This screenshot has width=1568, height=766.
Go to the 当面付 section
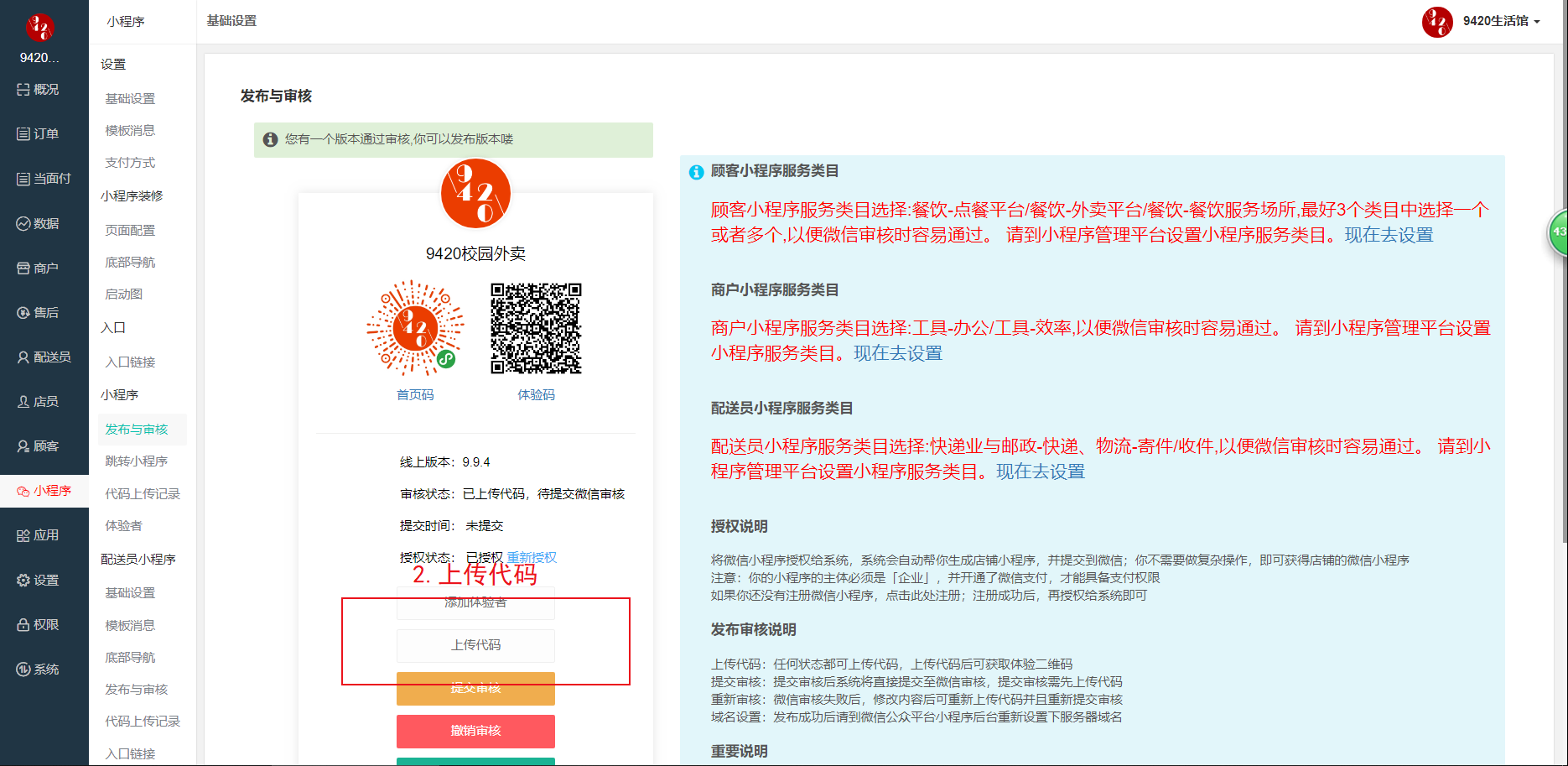pos(44,179)
